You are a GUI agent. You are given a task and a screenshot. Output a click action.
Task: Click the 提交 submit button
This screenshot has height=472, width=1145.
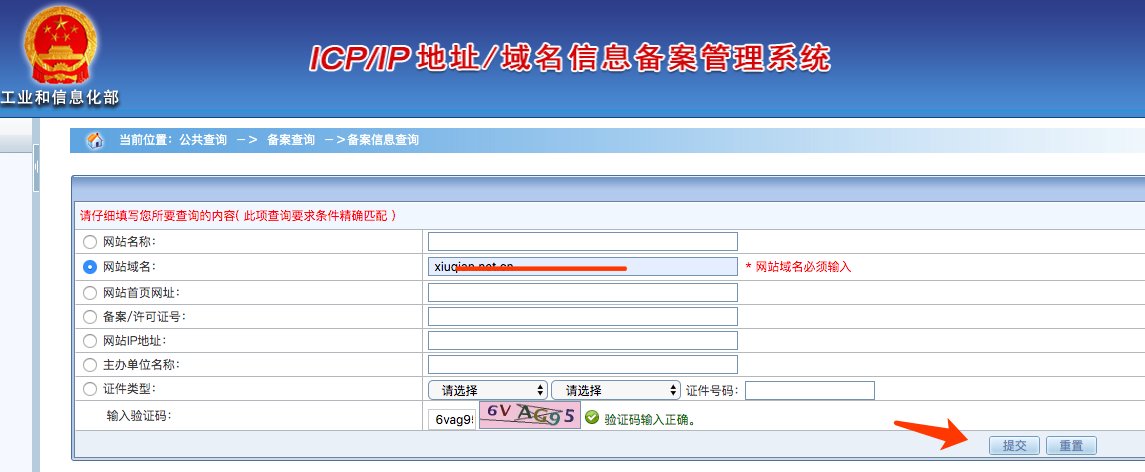(x=1014, y=446)
